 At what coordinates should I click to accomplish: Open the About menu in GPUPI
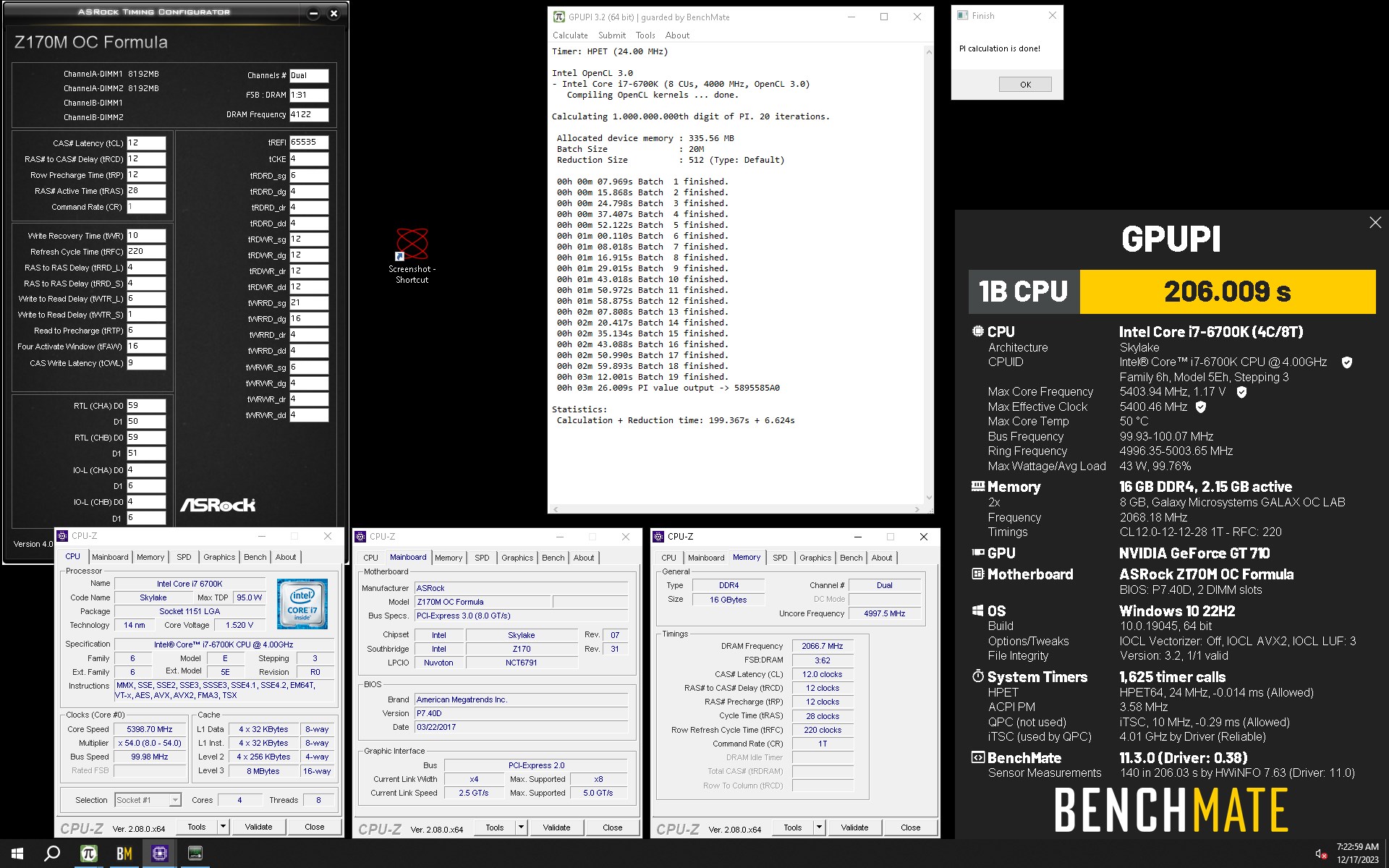[x=677, y=35]
